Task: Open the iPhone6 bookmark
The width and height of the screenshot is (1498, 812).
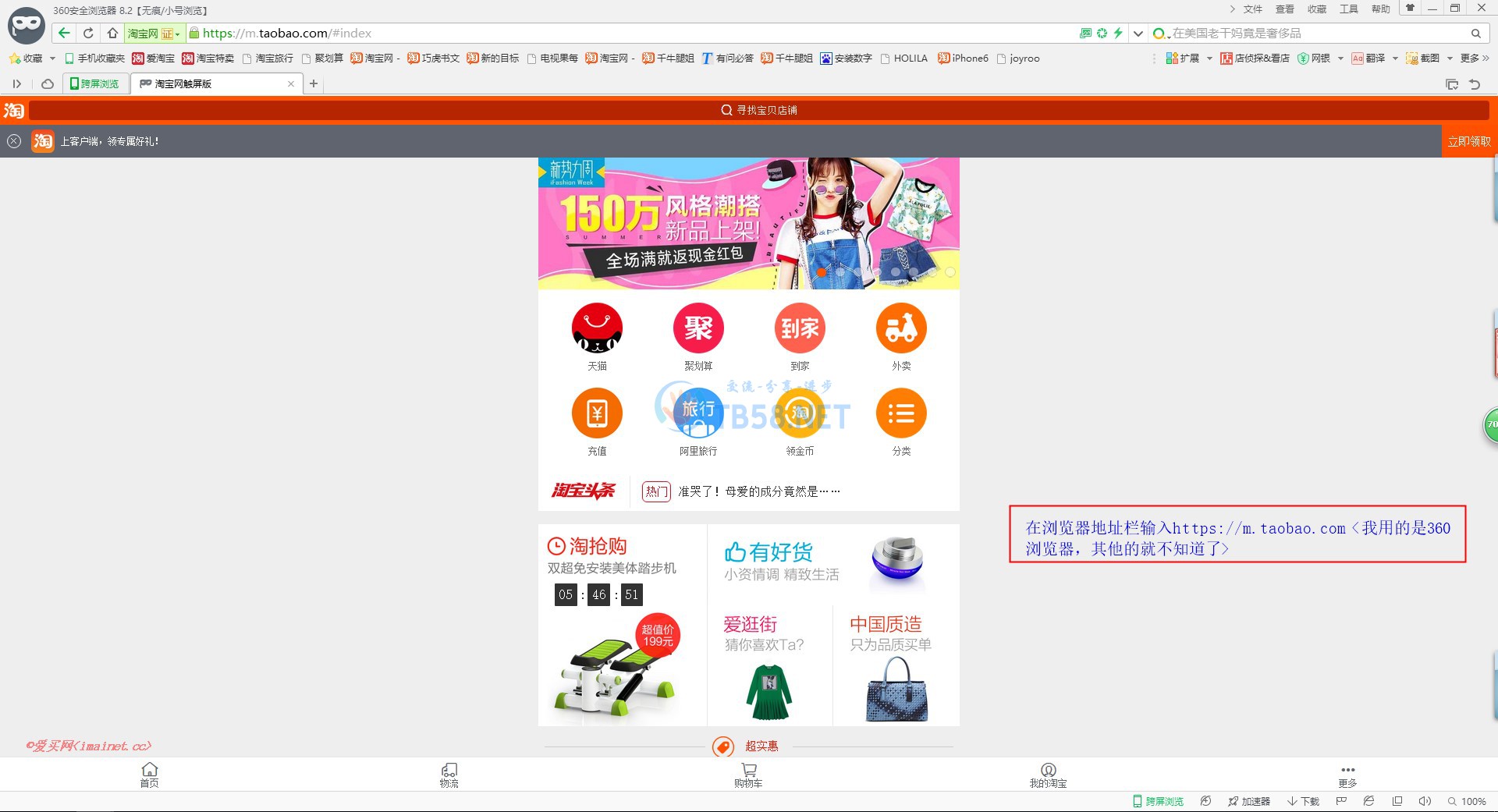Action: (x=963, y=59)
